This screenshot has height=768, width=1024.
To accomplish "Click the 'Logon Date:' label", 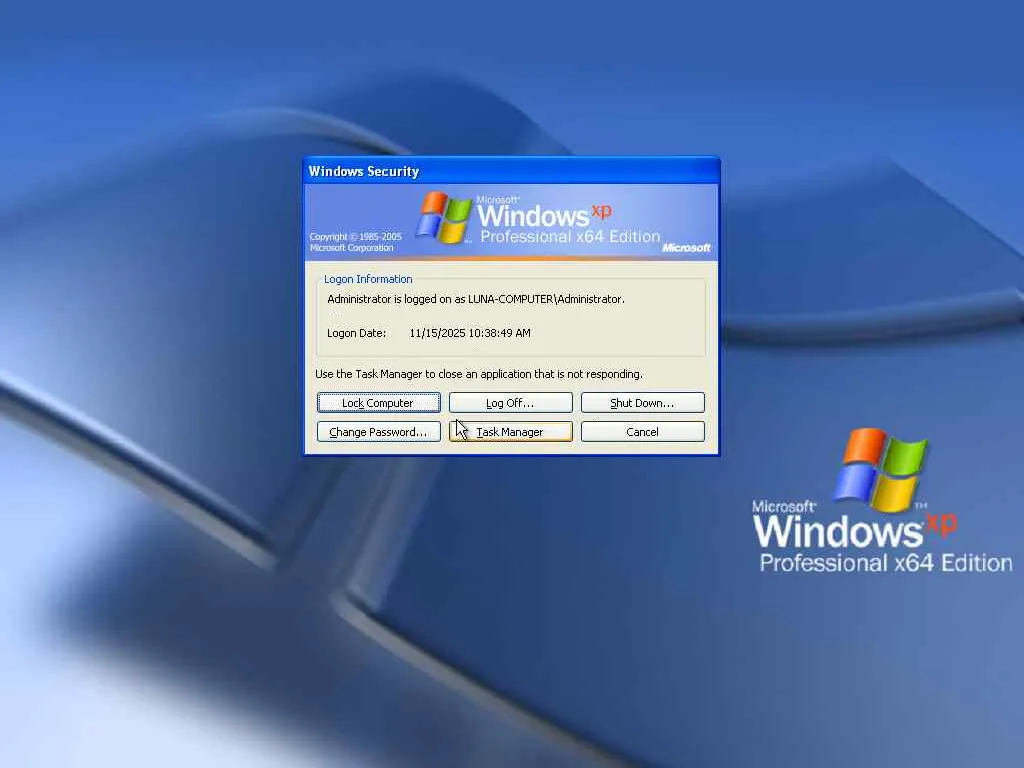I will pos(357,333).
